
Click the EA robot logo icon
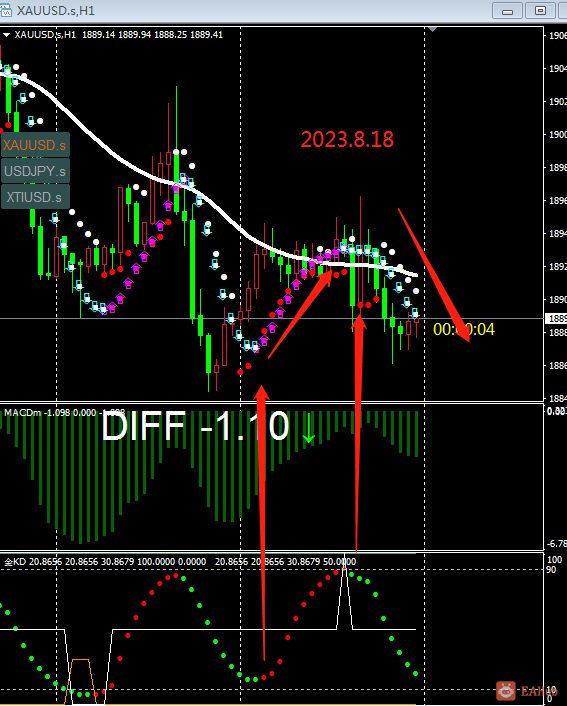click(506, 691)
